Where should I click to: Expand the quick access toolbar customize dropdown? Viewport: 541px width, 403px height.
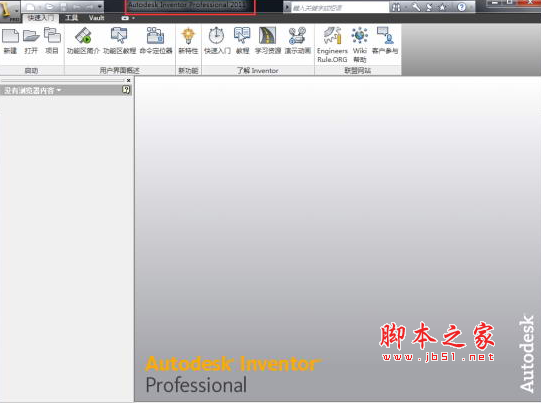[x=100, y=7]
